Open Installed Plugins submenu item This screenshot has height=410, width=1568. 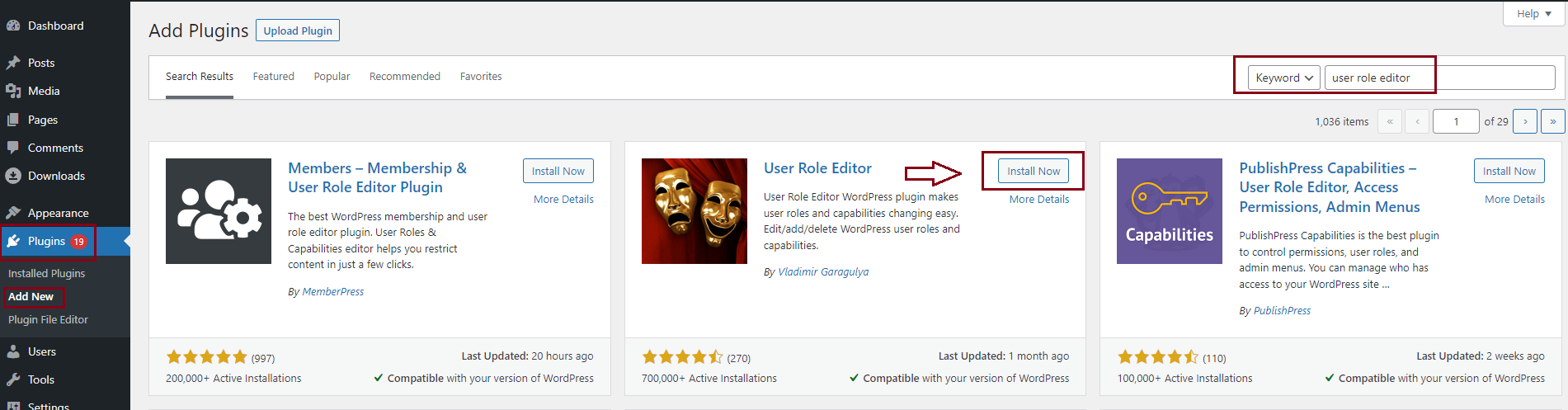46,273
